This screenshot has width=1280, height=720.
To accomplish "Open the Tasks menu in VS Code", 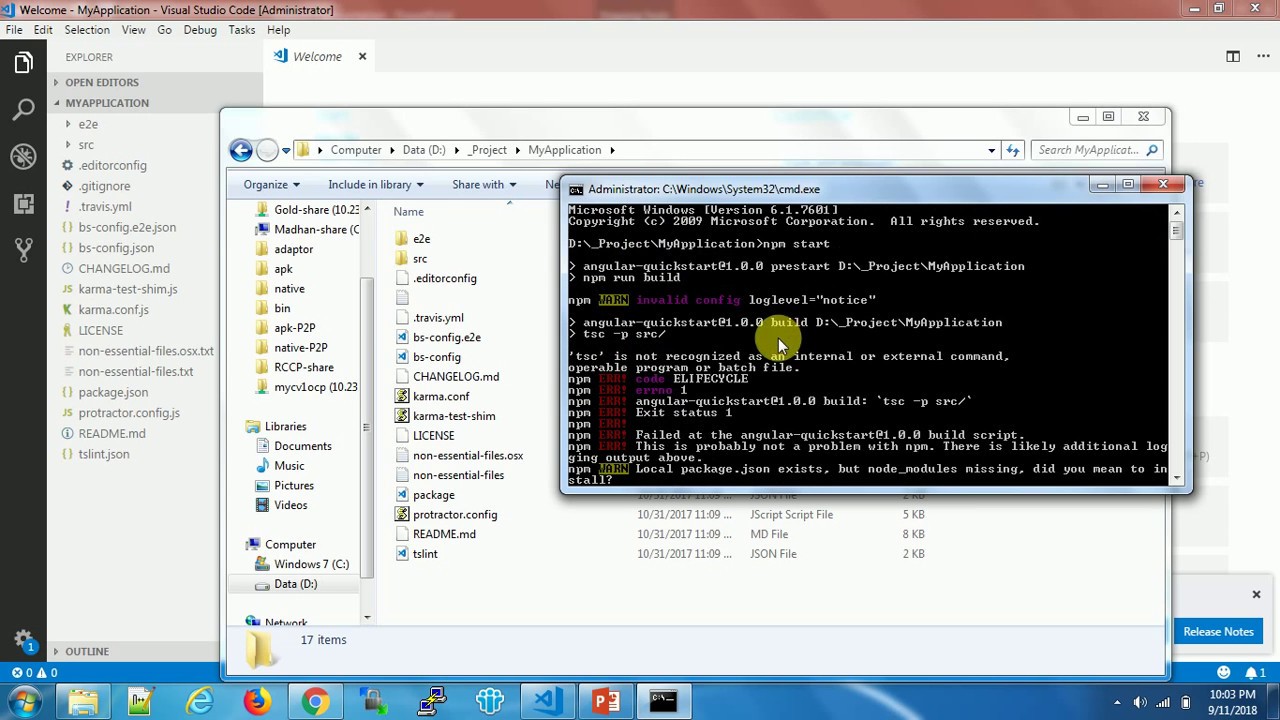I will [x=242, y=30].
